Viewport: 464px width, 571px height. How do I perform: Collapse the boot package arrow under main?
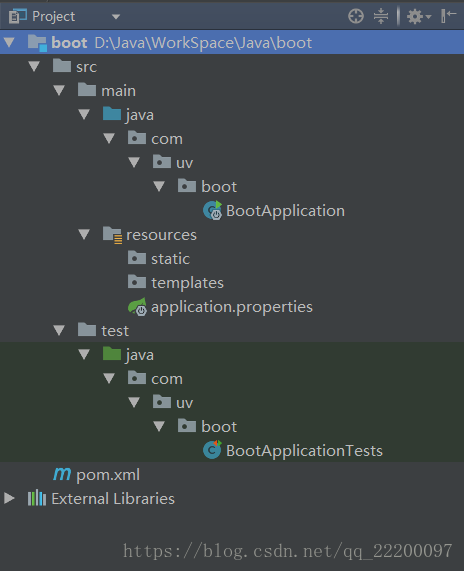pos(159,187)
